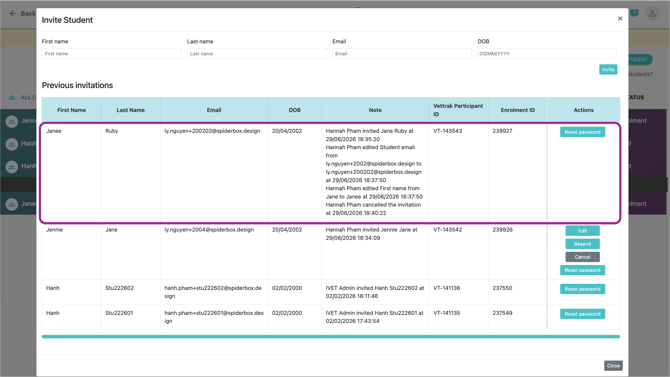Viewport: 670px width, 377px height.
Task: Click email ly.nguyen+2004@spiderbox.design
Action: [209, 230]
